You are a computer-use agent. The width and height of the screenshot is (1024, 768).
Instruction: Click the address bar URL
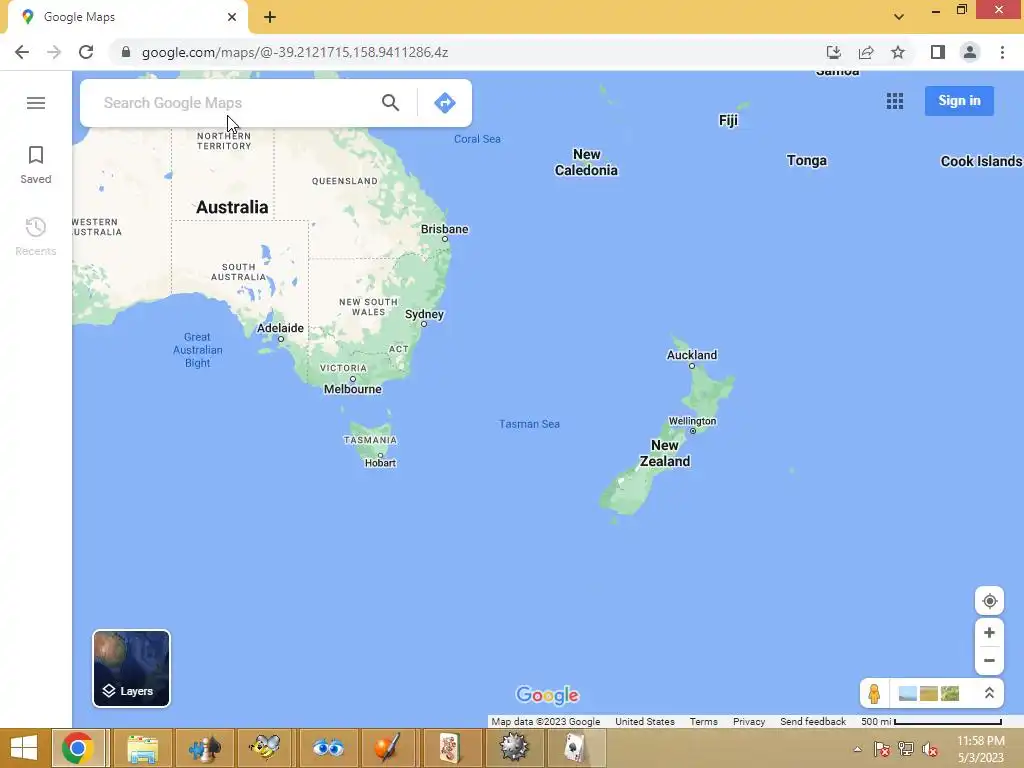tap(295, 52)
